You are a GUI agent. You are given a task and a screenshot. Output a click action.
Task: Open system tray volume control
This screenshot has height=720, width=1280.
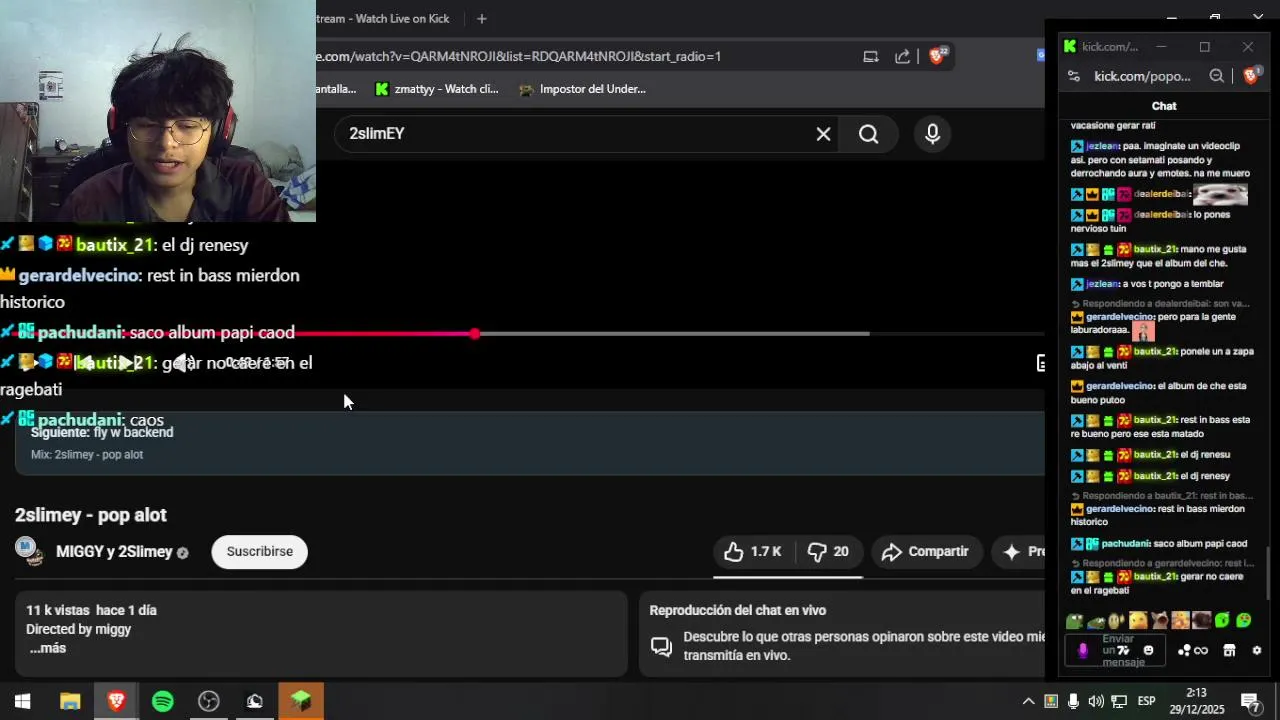(1096, 701)
